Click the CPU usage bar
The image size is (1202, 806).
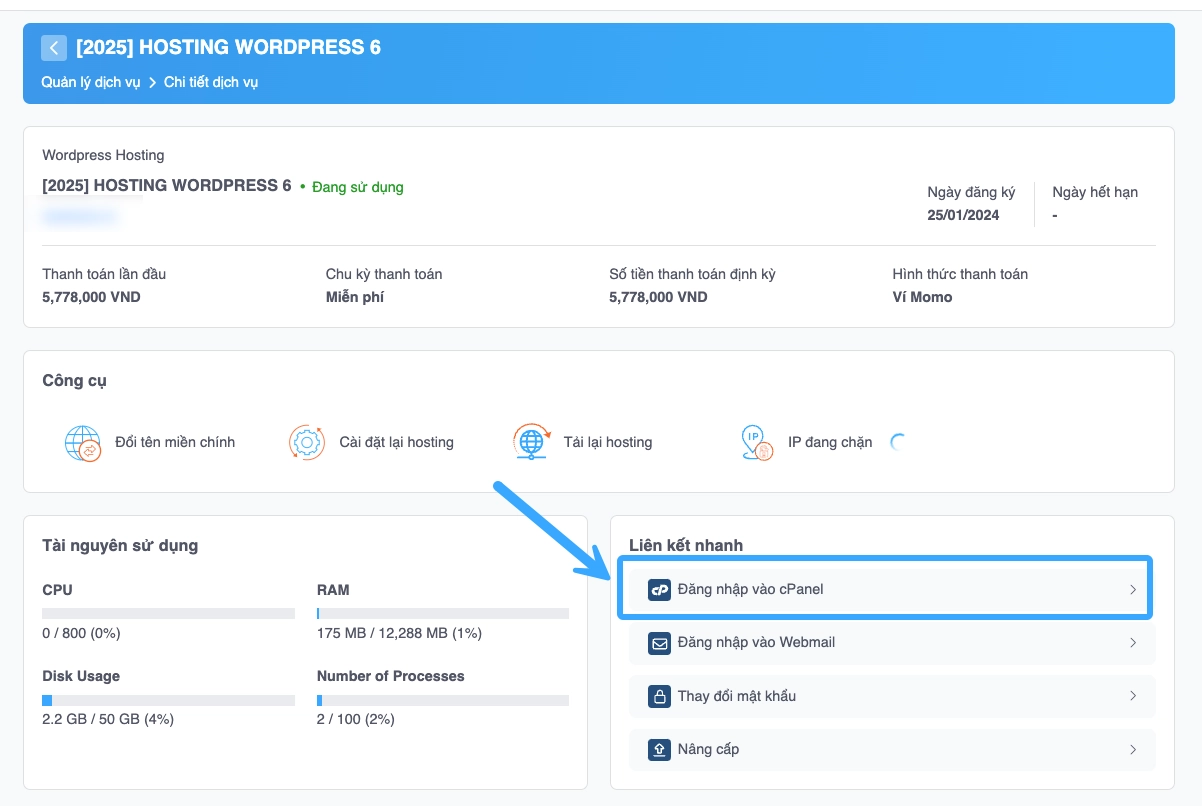point(168,613)
